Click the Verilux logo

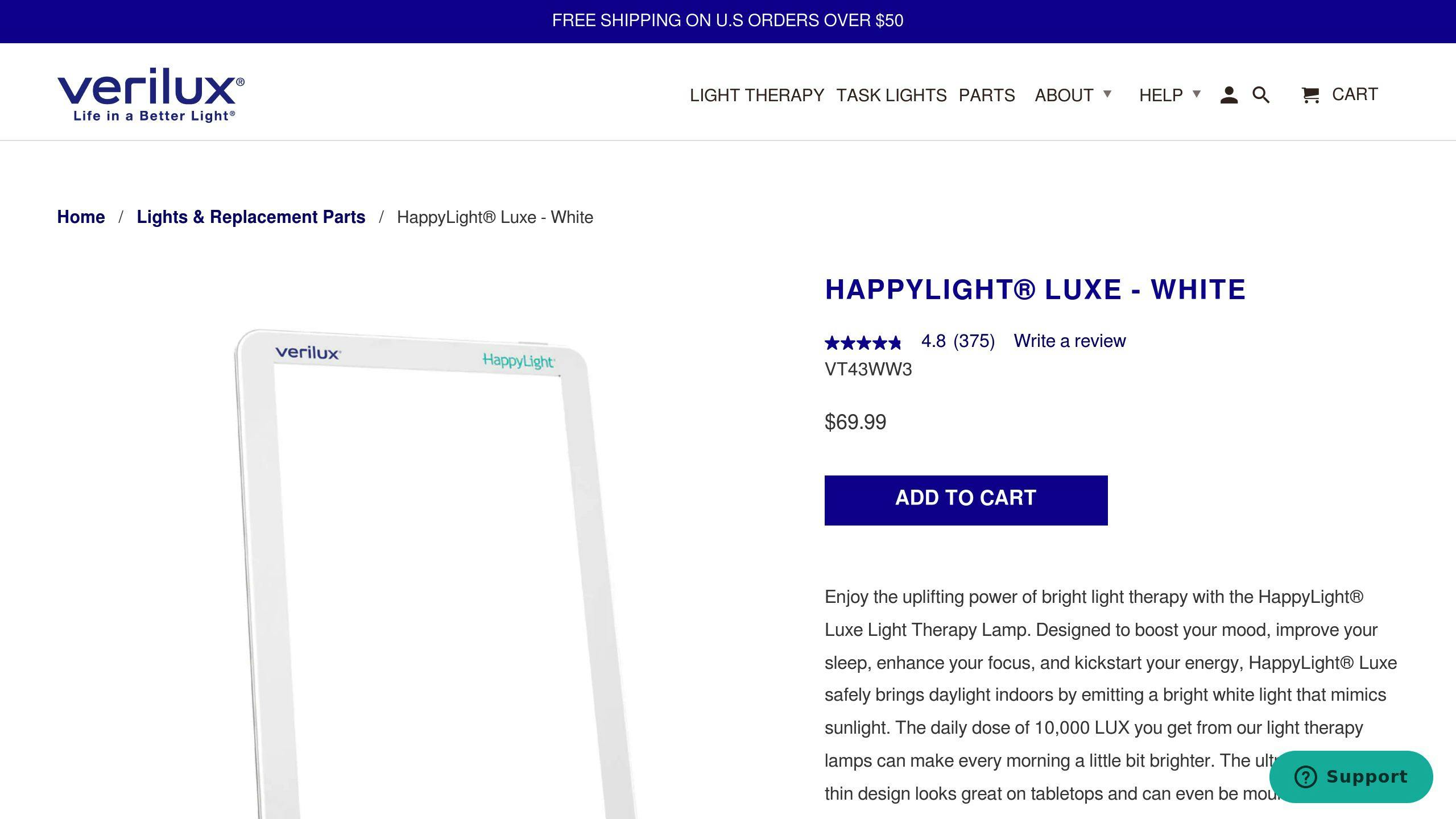tap(151, 94)
